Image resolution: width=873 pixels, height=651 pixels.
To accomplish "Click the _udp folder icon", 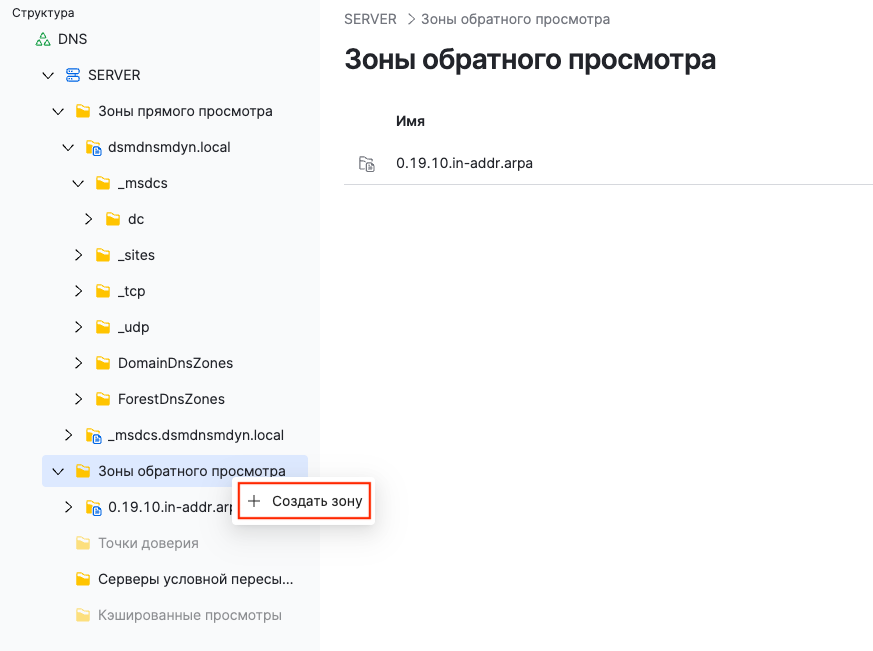I will [103, 327].
